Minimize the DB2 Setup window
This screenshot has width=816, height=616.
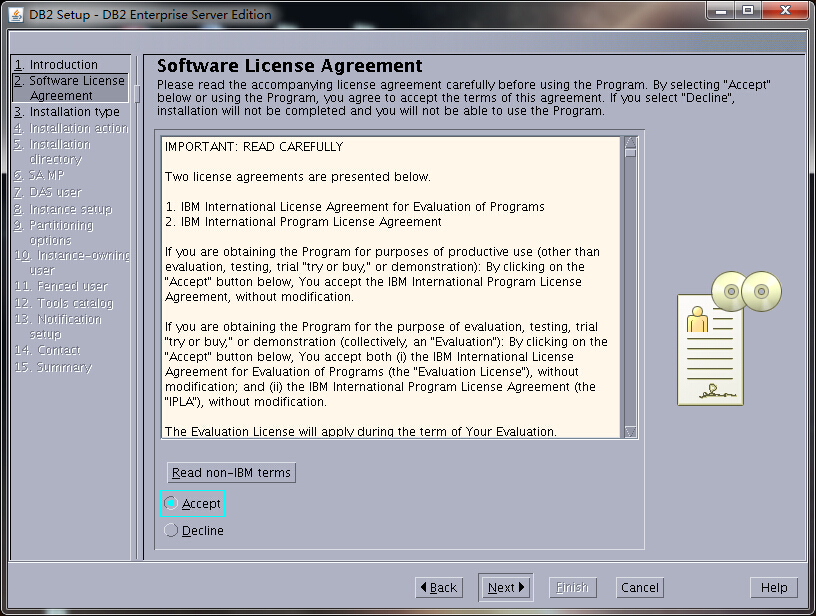[721, 10]
